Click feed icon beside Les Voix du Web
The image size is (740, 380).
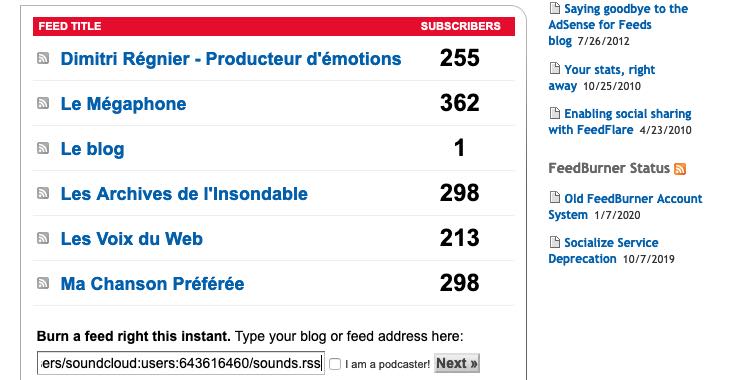click(x=43, y=238)
